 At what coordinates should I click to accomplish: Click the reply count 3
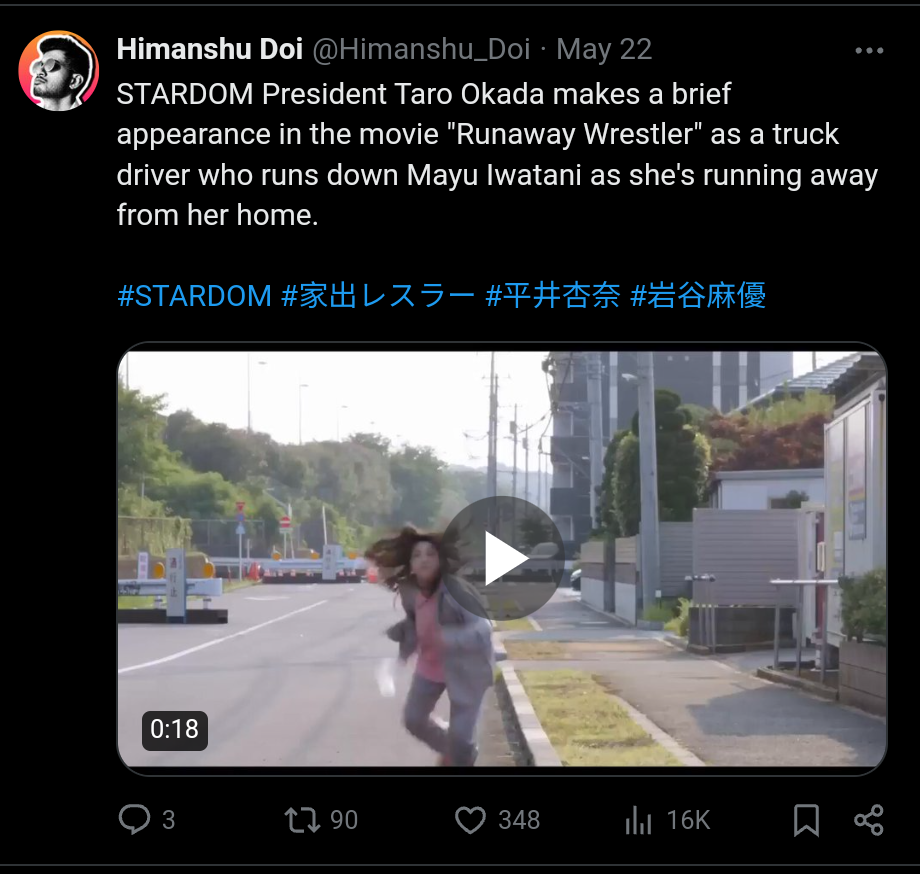click(168, 820)
